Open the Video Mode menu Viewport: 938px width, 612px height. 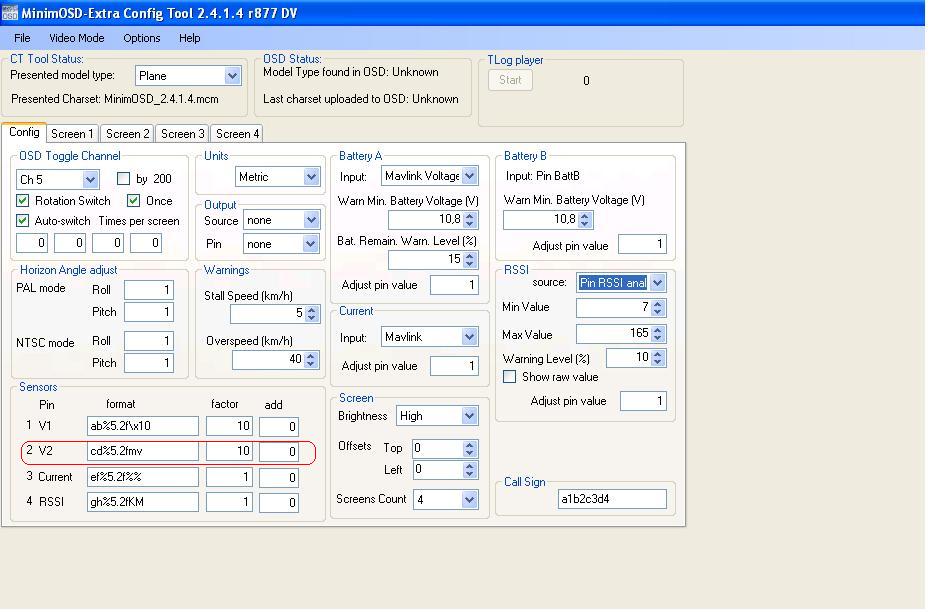pos(77,38)
